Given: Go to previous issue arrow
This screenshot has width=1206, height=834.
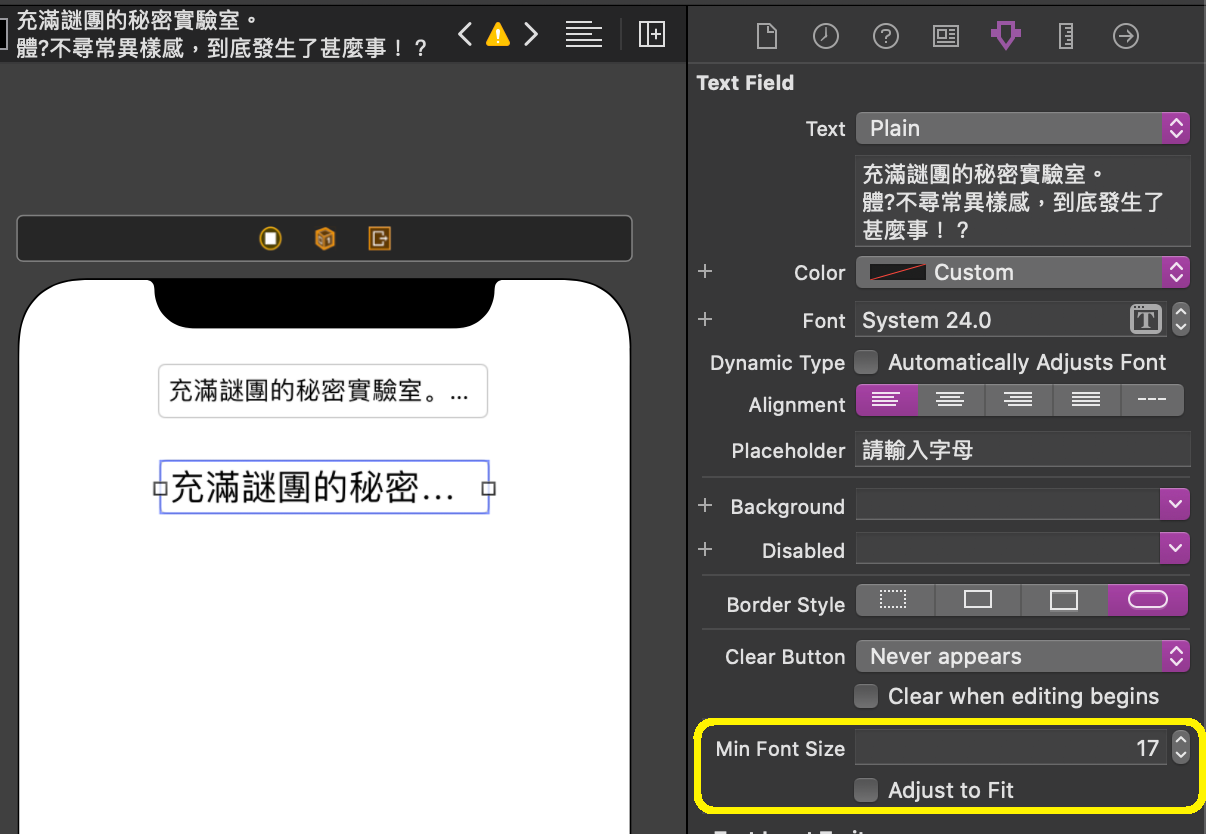Looking at the screenshot, I should click(x=465, y=35).
